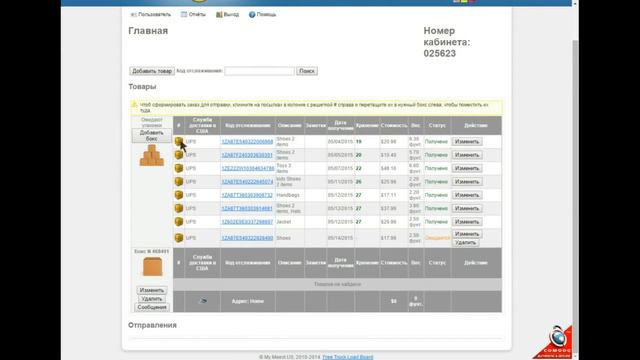Click Удалить under Бокс № 468491

tap(151, 299)
